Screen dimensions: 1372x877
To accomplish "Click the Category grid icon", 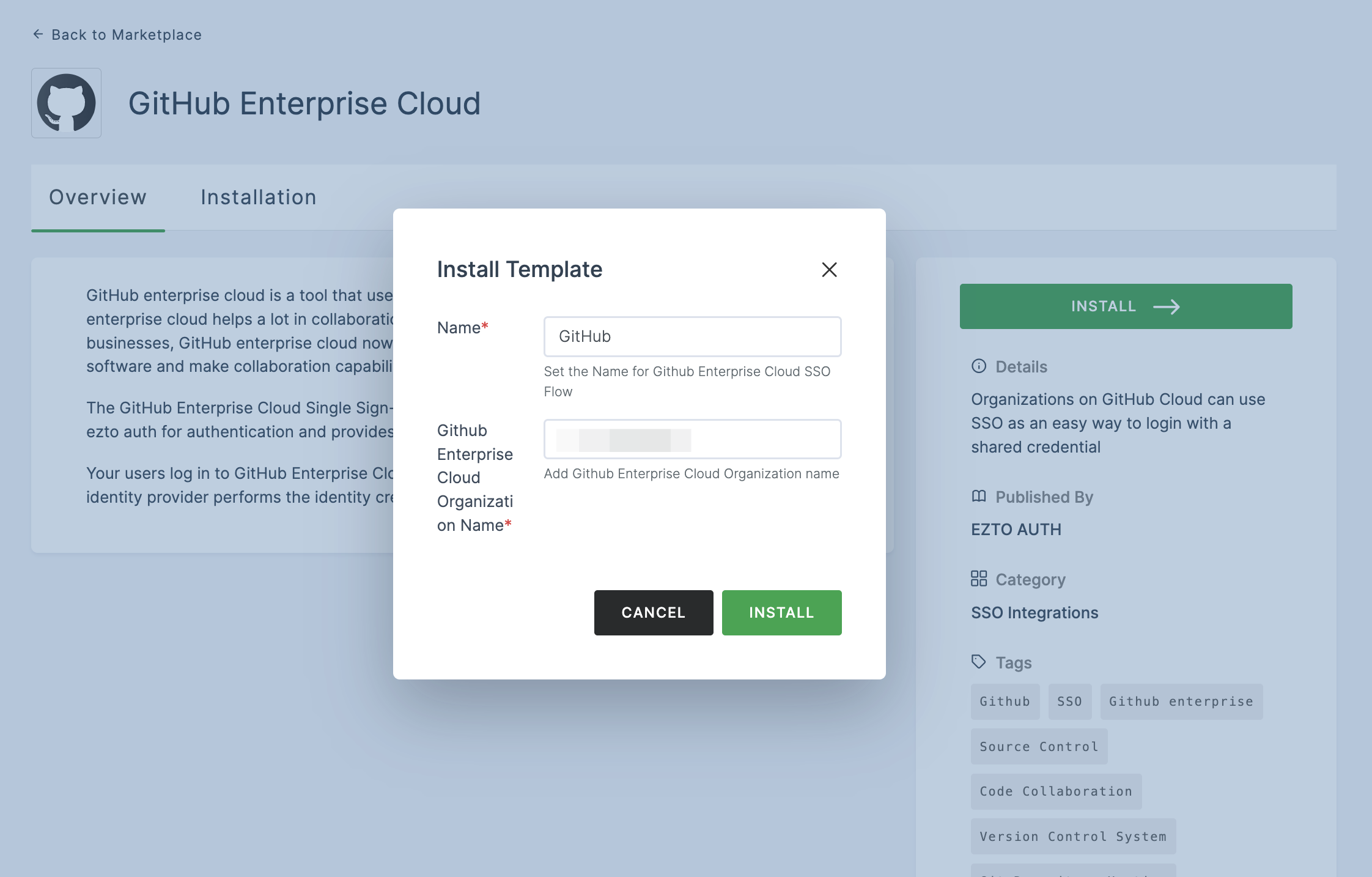I will pyautogui.click(x=979, y=579).
